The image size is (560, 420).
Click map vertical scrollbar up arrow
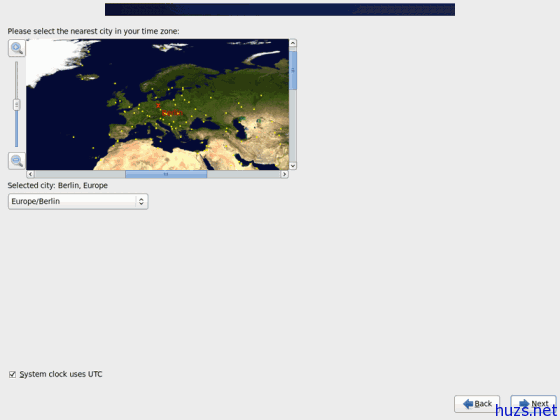(x=292, y=43)
